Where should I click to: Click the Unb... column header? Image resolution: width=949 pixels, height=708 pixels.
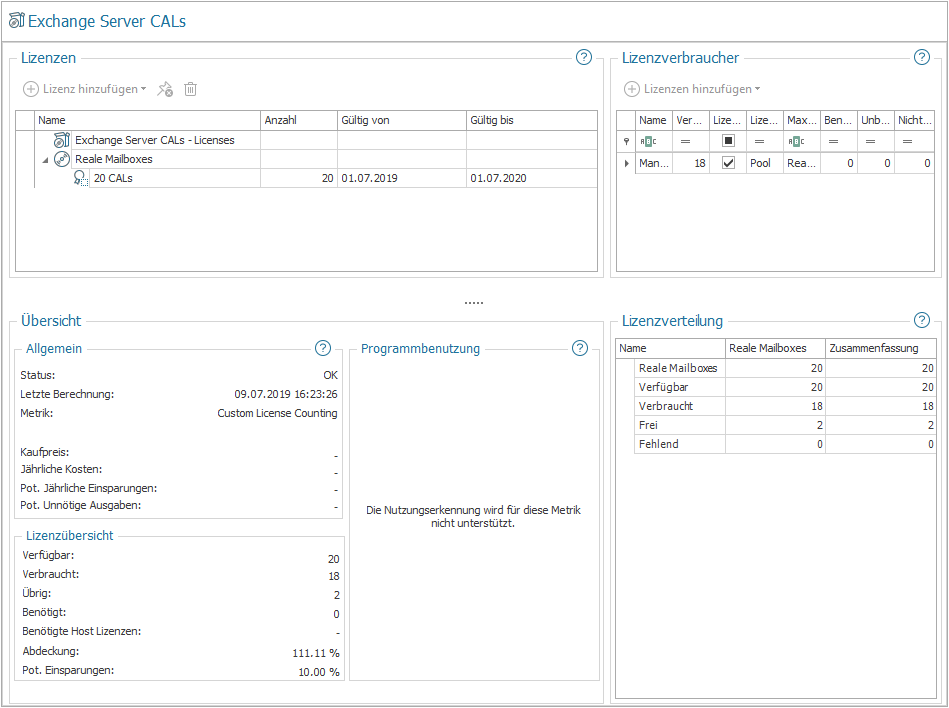(x=876, y=120)
